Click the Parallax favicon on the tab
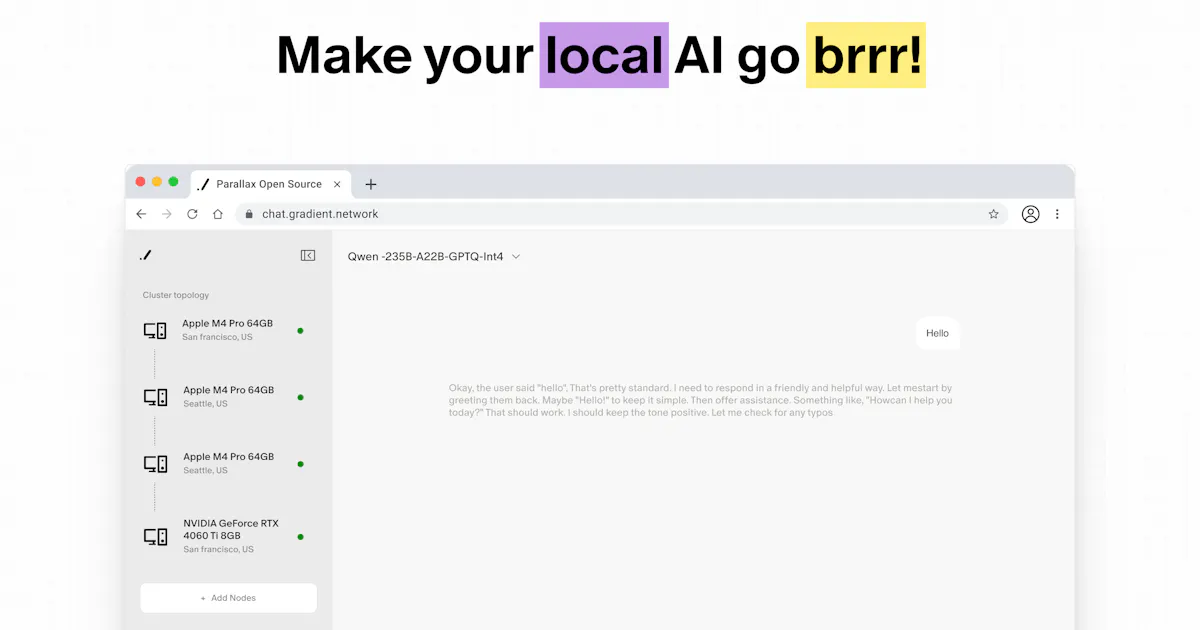Screen dimensions: 1200x630 [203, 184]
